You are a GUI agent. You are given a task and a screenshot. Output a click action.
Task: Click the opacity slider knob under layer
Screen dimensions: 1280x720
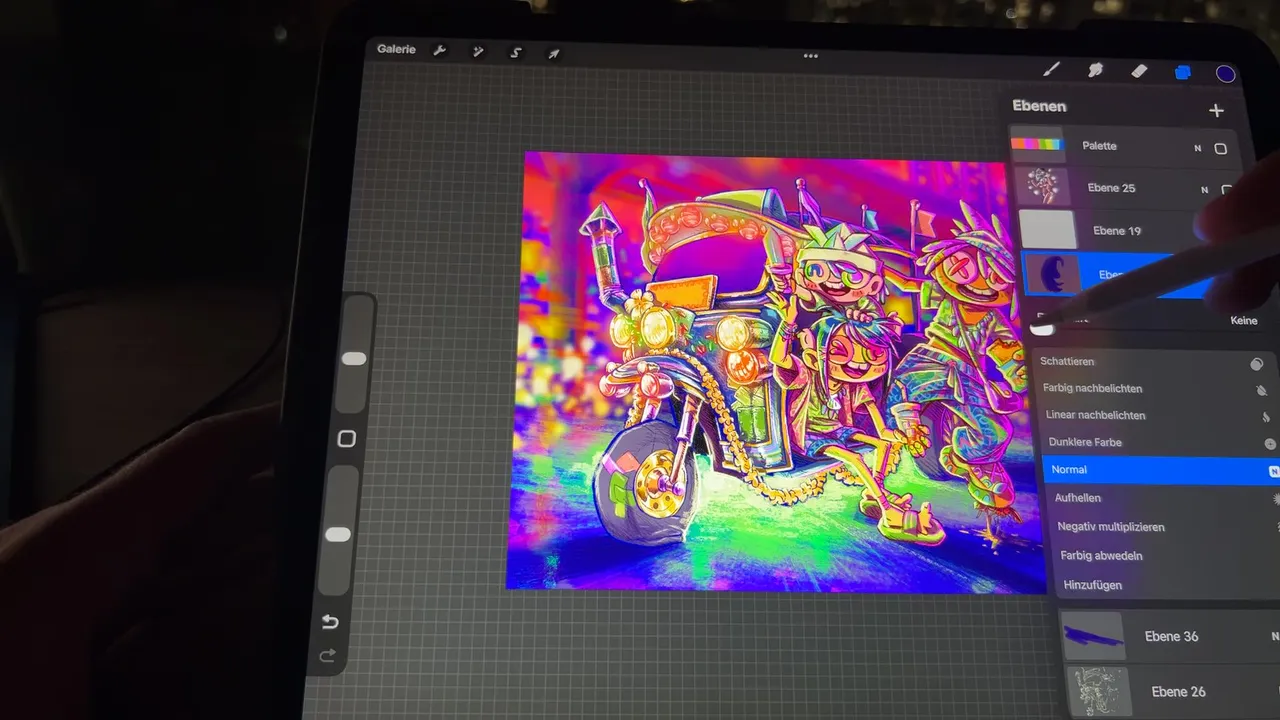click(x=1042, y=327)
